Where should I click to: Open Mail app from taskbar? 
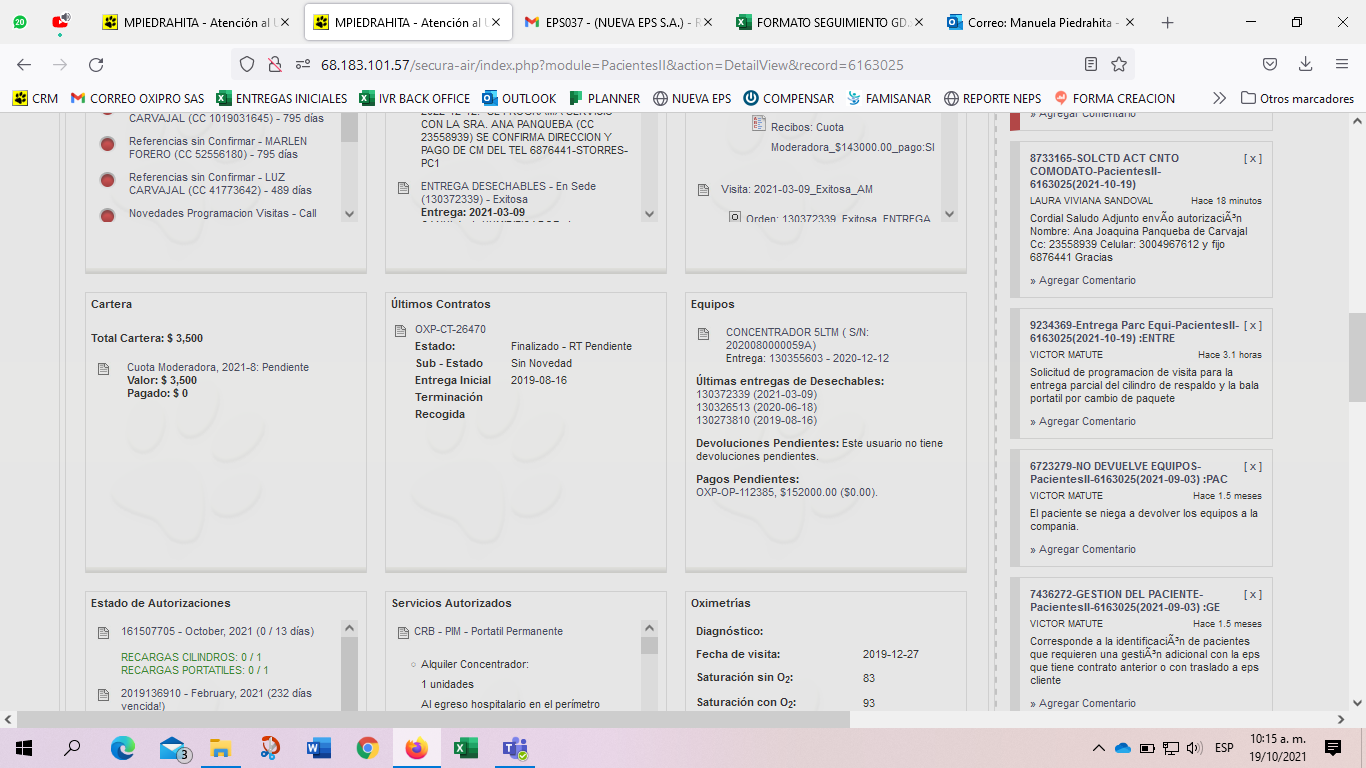pos(174,747)
